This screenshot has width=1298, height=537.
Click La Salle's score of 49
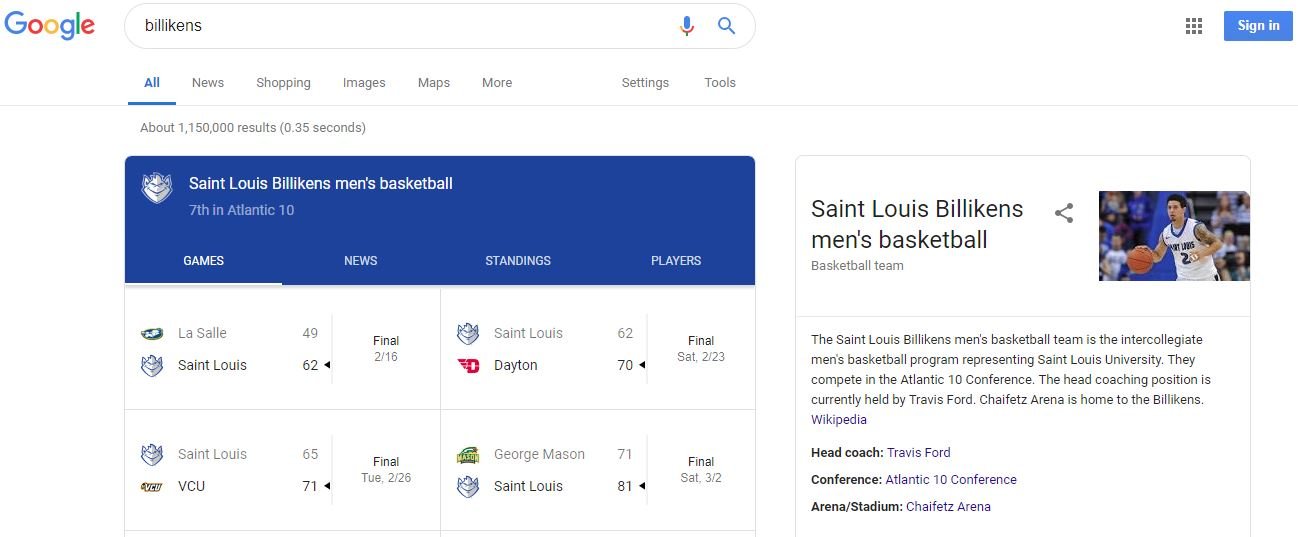pyautogui.click(x=310, y=333)
